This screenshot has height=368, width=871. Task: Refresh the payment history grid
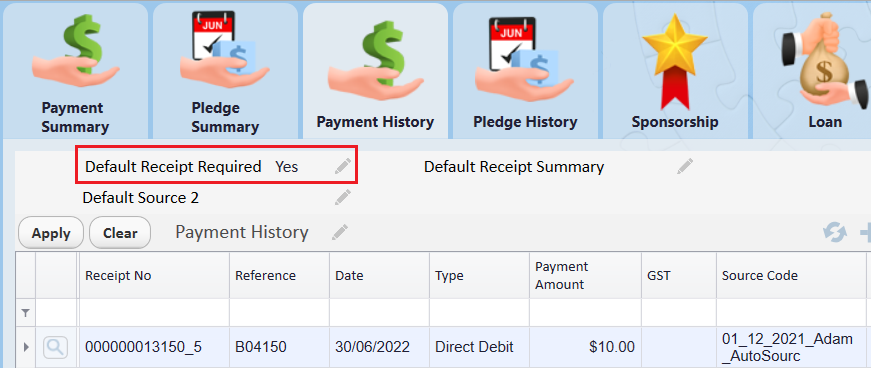coord(835,232)
